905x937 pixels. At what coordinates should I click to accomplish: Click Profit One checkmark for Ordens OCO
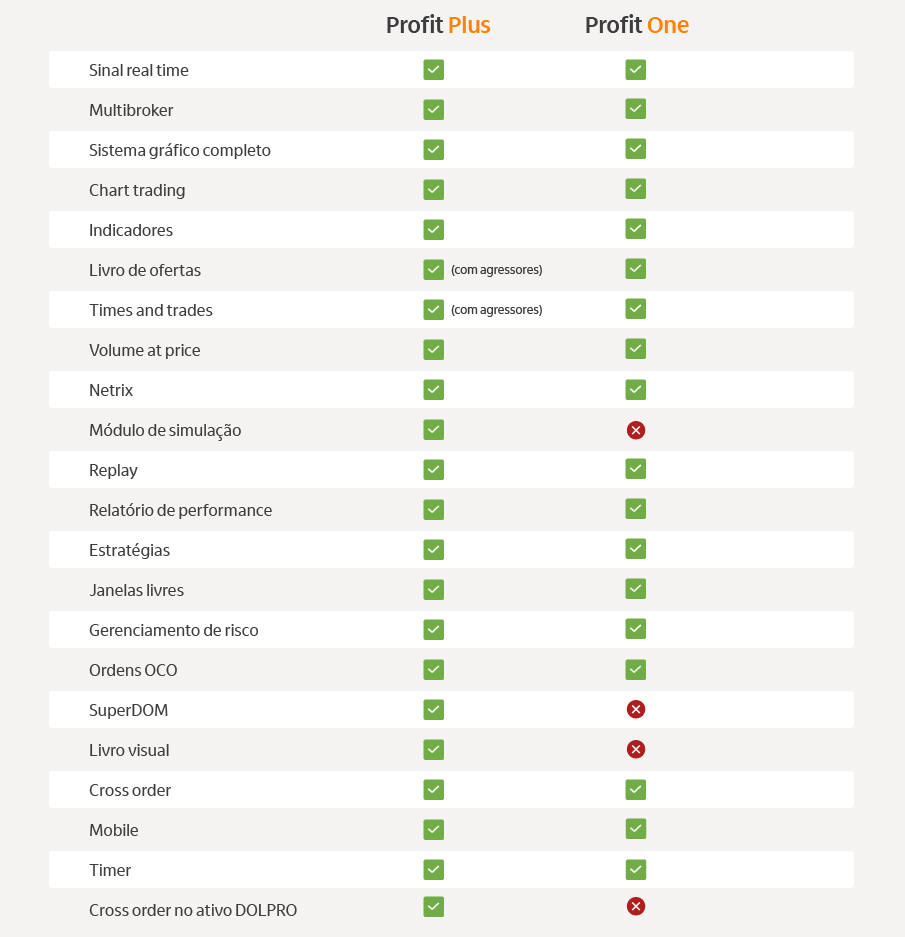point(635,669)
